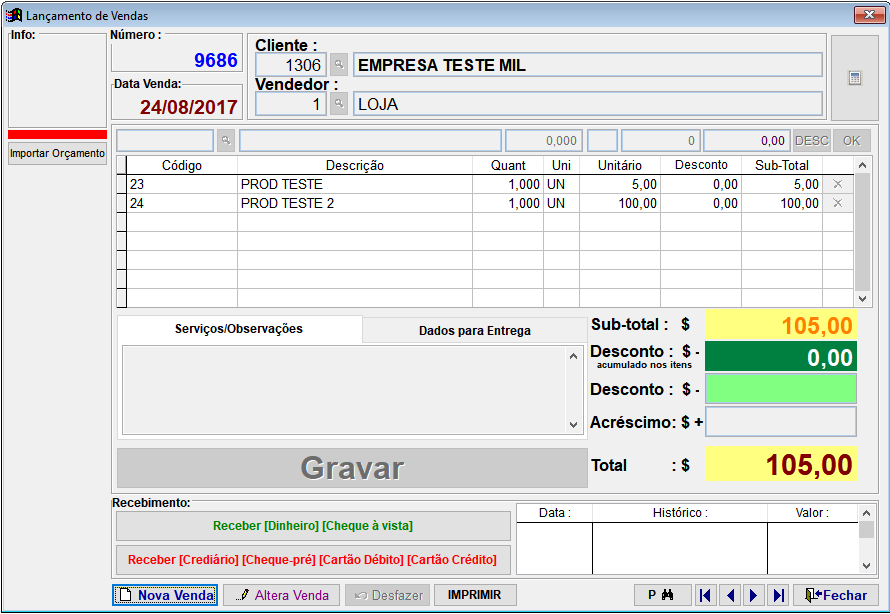Click the product code search icon
The width and height of the screenshot is (890, 614).
(x=226, y=140)
